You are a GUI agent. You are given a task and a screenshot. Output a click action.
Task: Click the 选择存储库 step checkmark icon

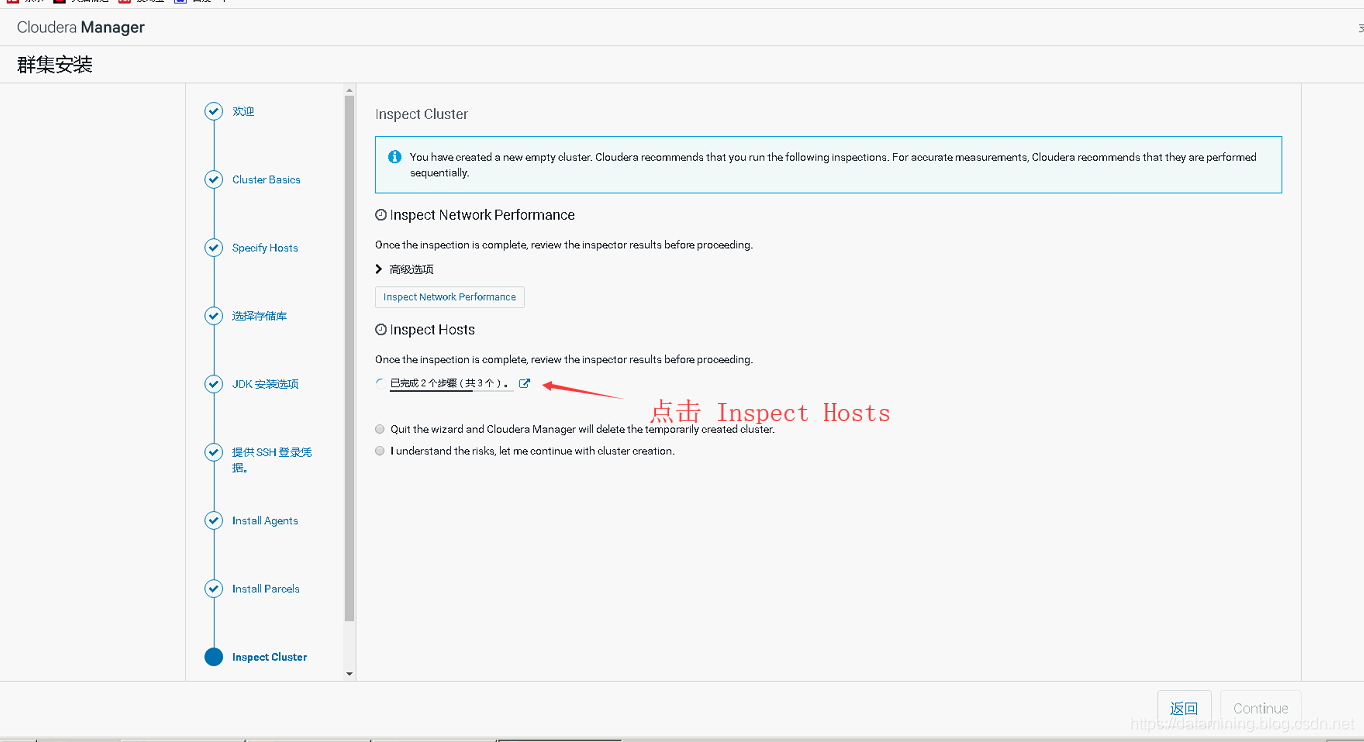213,316
